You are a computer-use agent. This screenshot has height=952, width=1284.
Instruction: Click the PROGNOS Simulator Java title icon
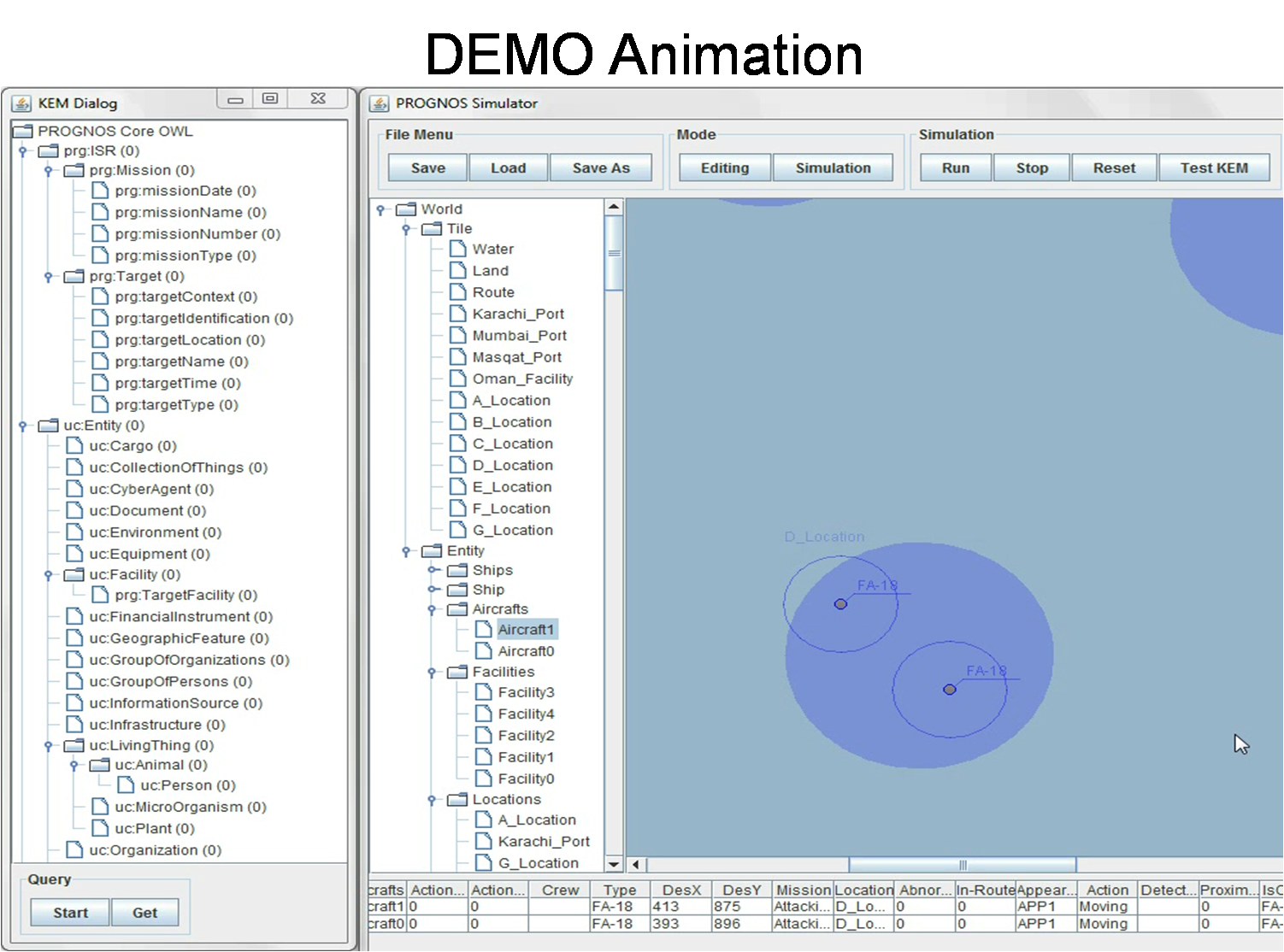(x=379, y=103)
